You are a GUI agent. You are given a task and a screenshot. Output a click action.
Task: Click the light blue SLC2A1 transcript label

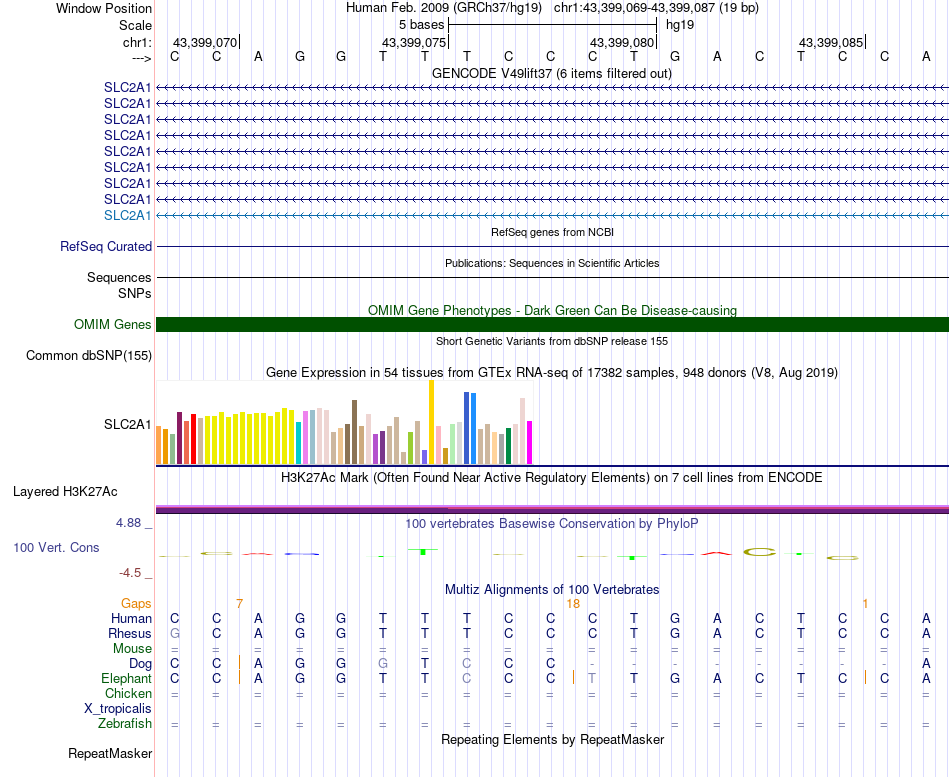pyautogui.click(x=127, y=215)
